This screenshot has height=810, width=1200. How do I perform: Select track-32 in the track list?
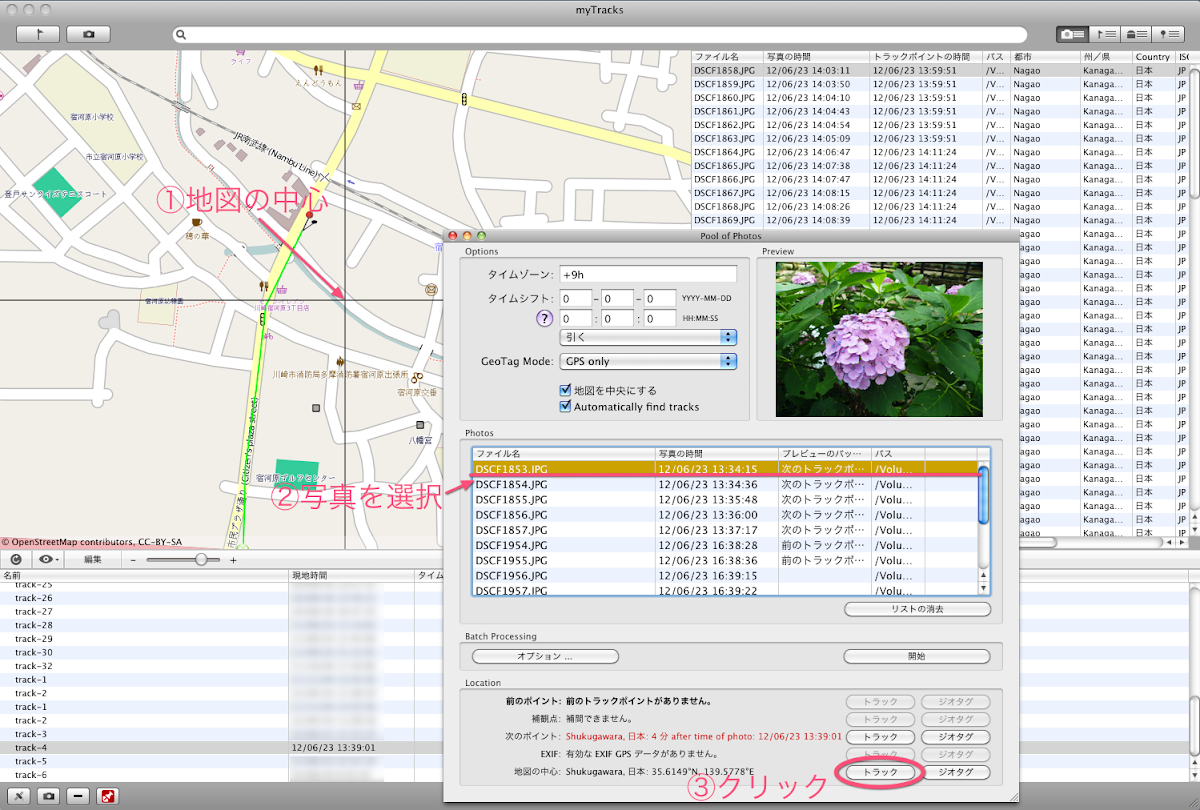[x=220, y=666]
